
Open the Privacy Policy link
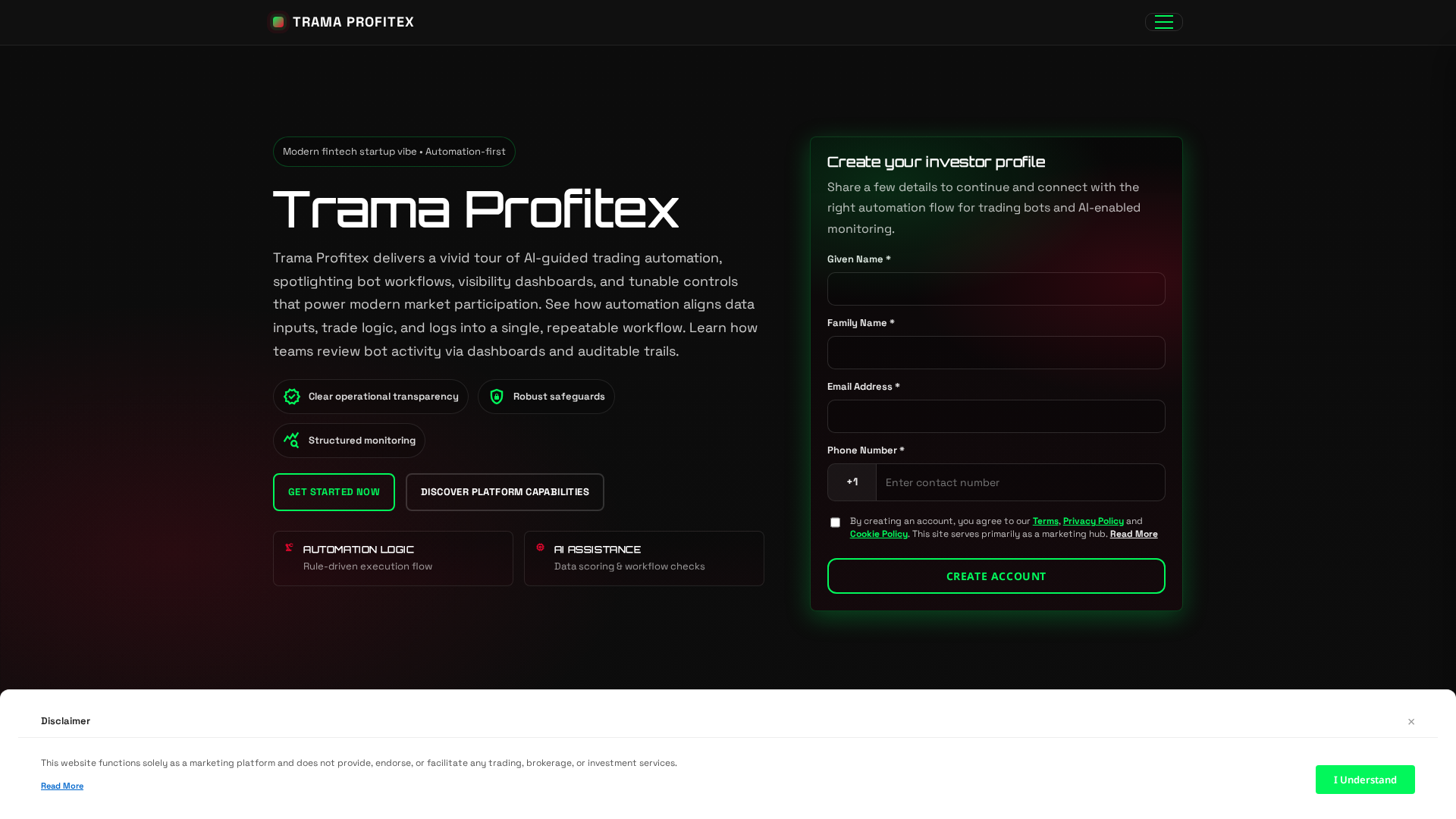pos(1093,521)
